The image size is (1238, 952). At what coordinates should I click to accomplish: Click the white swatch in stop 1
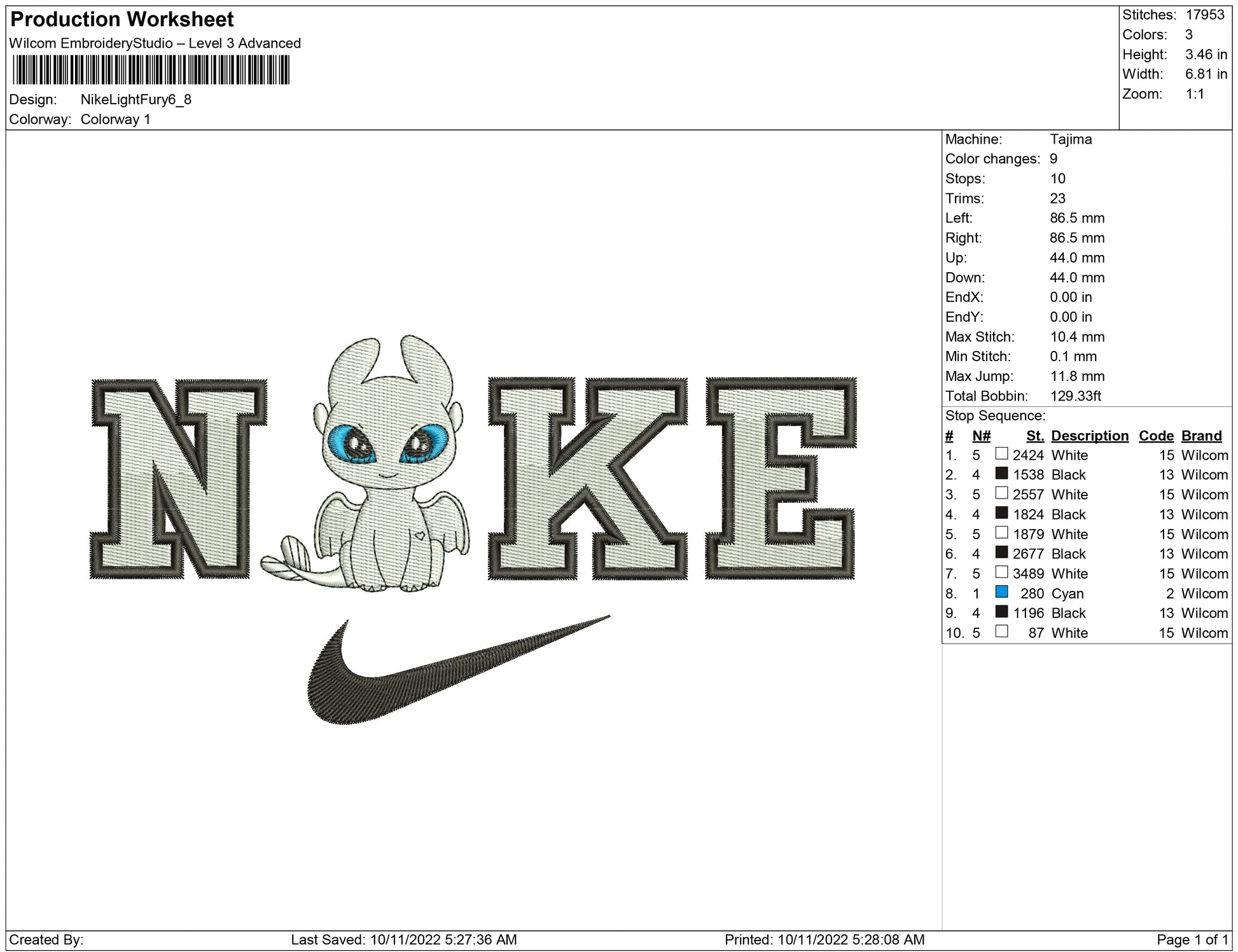coord(1001,454)
